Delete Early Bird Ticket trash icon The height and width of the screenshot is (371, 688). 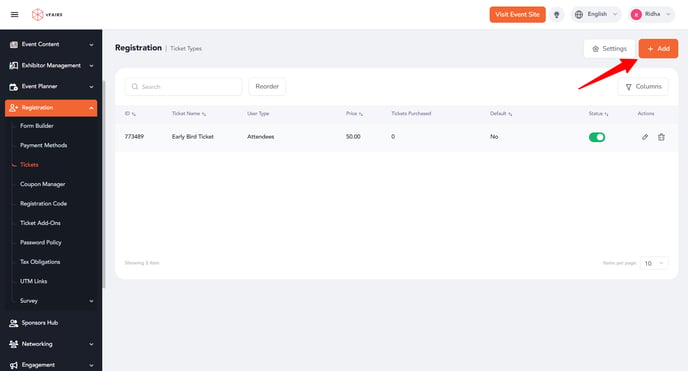tap(661, 137)
